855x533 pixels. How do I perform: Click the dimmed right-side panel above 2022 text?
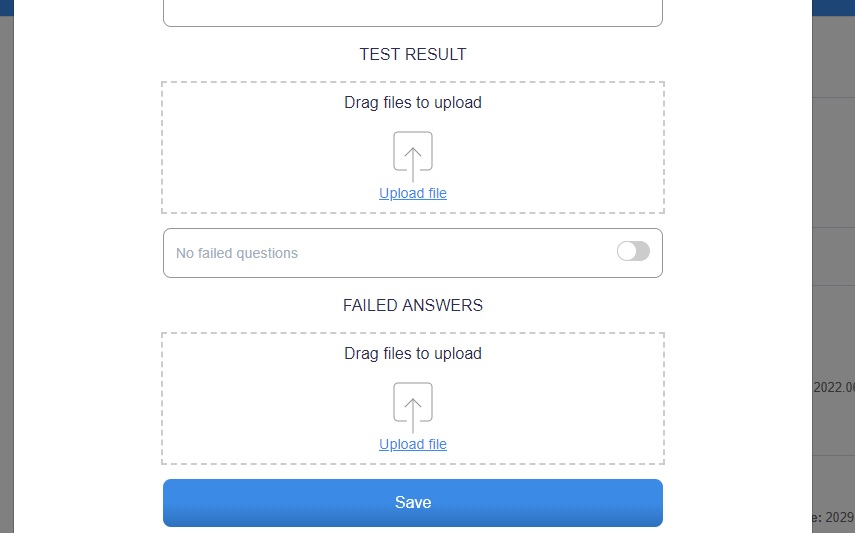coord(834,327)
